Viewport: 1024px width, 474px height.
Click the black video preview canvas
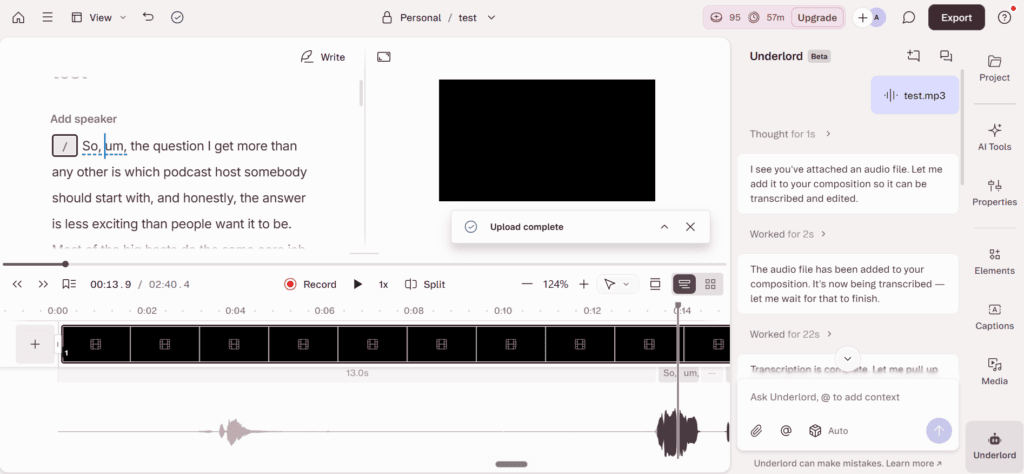(547, 140)
